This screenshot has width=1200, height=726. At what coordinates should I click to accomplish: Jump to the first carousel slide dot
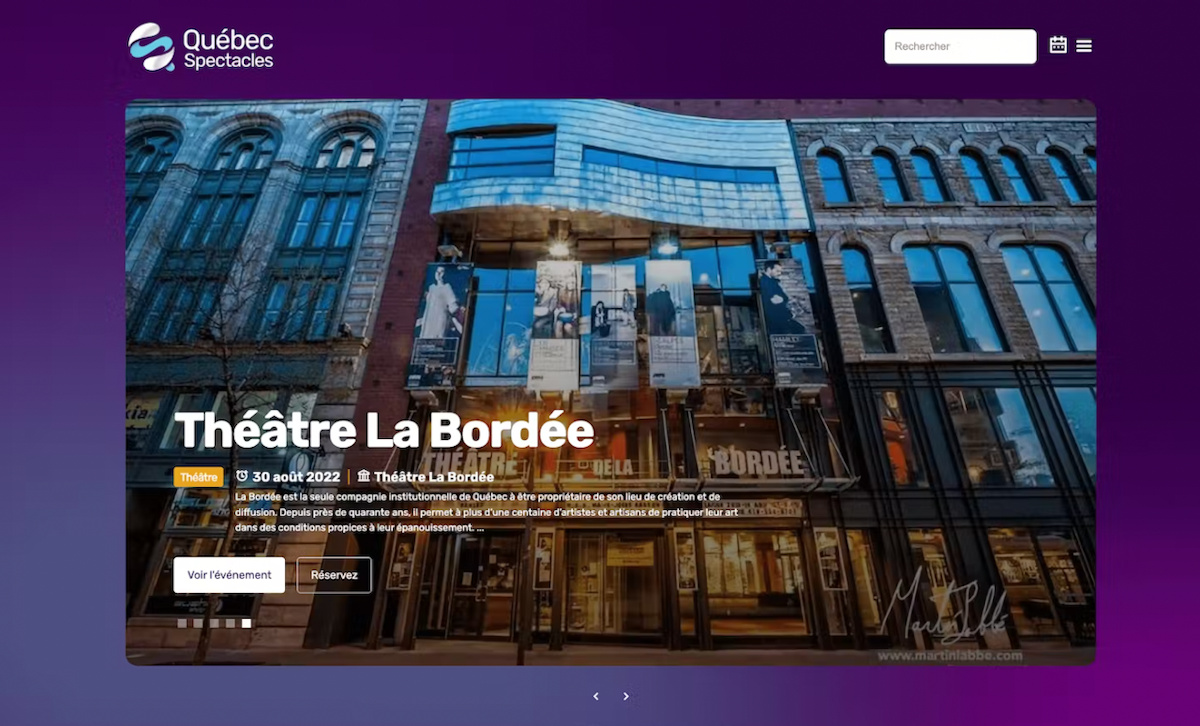point(182,623)
